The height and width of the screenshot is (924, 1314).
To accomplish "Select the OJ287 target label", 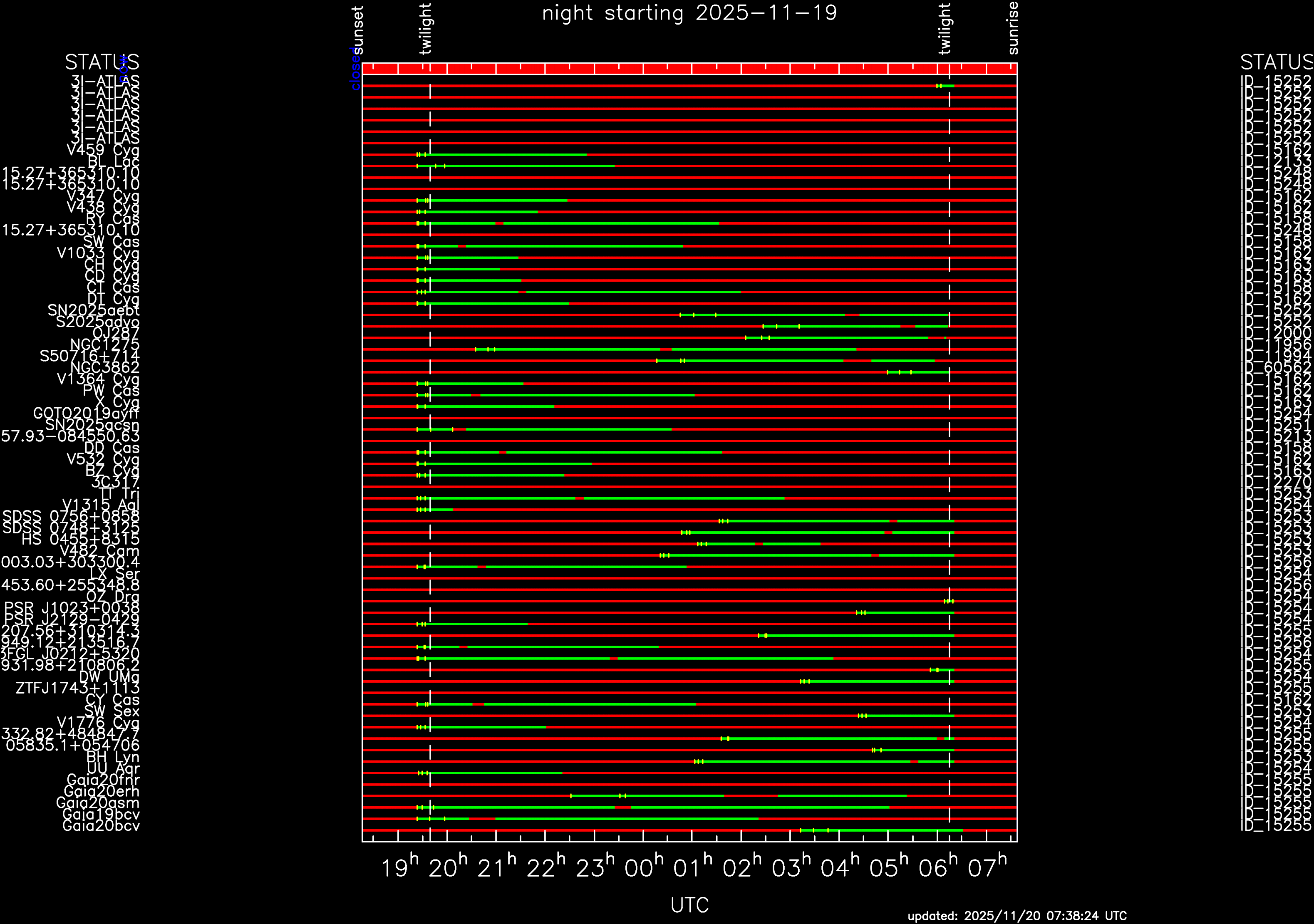I will (x=116, y=334).
